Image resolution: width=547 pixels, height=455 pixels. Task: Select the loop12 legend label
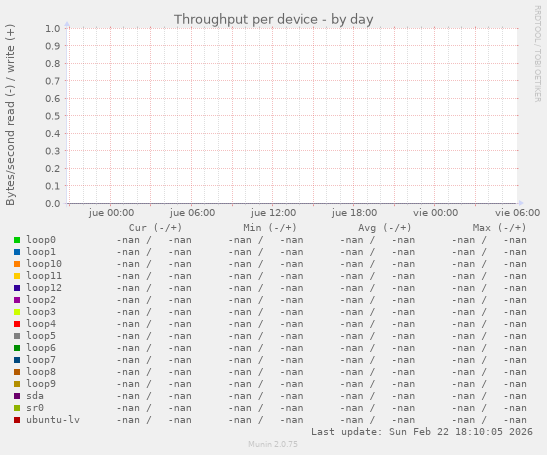44,288
